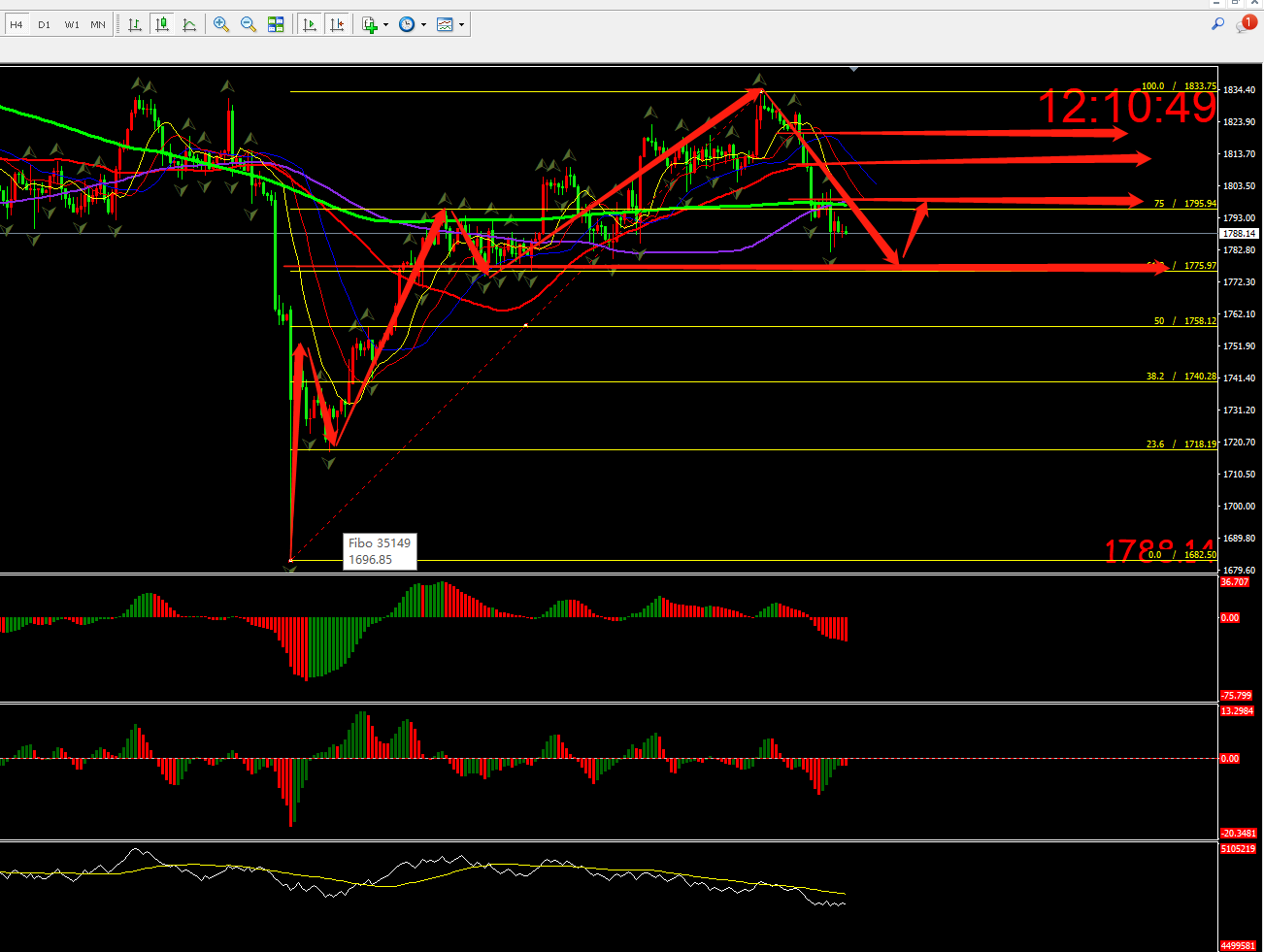This screenshot has height=952, width=1264.
Task: Open chat notifications with red badge
Action: coord(1245,24)
